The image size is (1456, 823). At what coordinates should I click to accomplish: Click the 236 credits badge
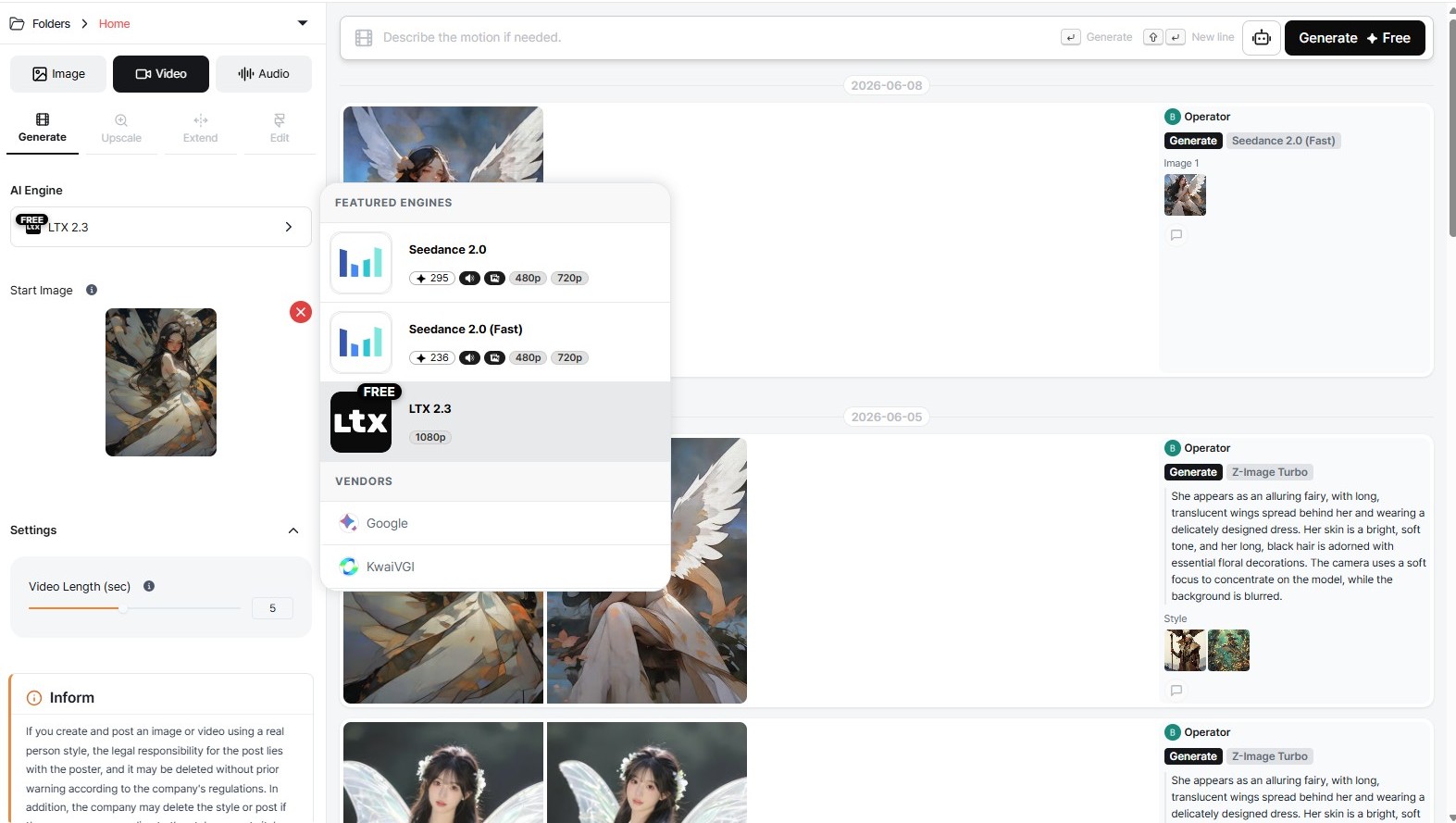(432, 358)
